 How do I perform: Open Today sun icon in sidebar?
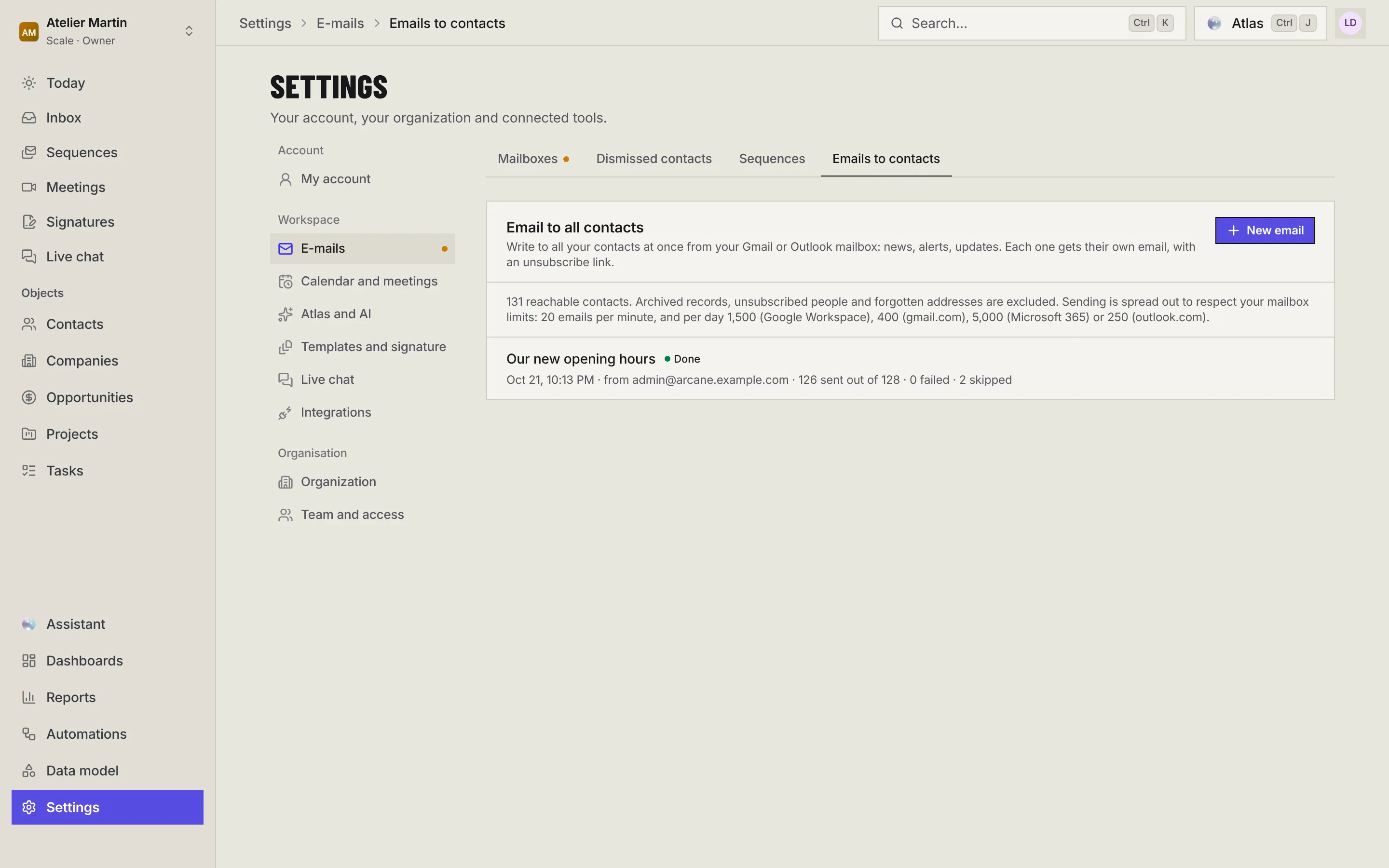pyautogui.click(x=29, y=83)
